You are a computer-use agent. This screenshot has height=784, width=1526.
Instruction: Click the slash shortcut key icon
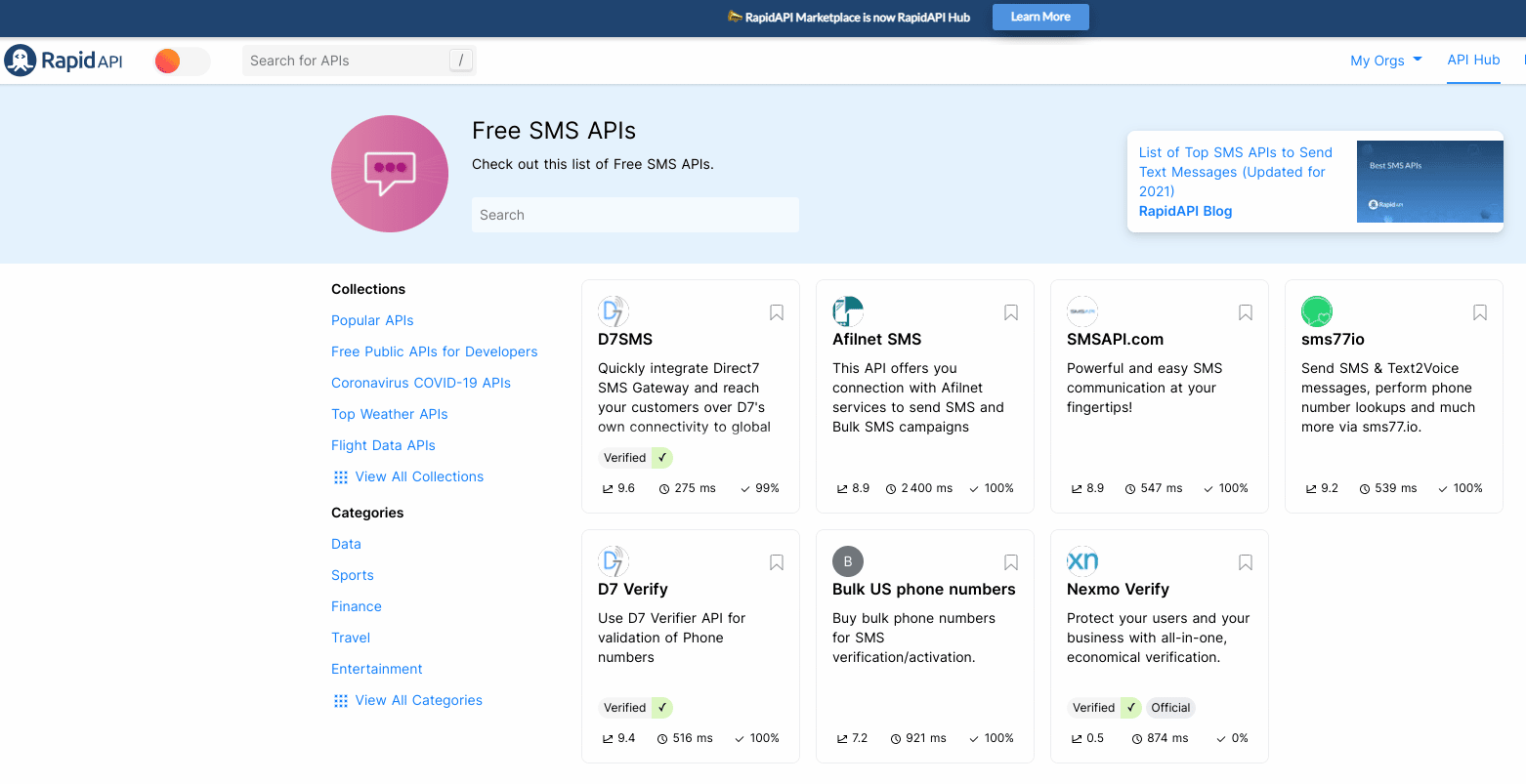461,61
